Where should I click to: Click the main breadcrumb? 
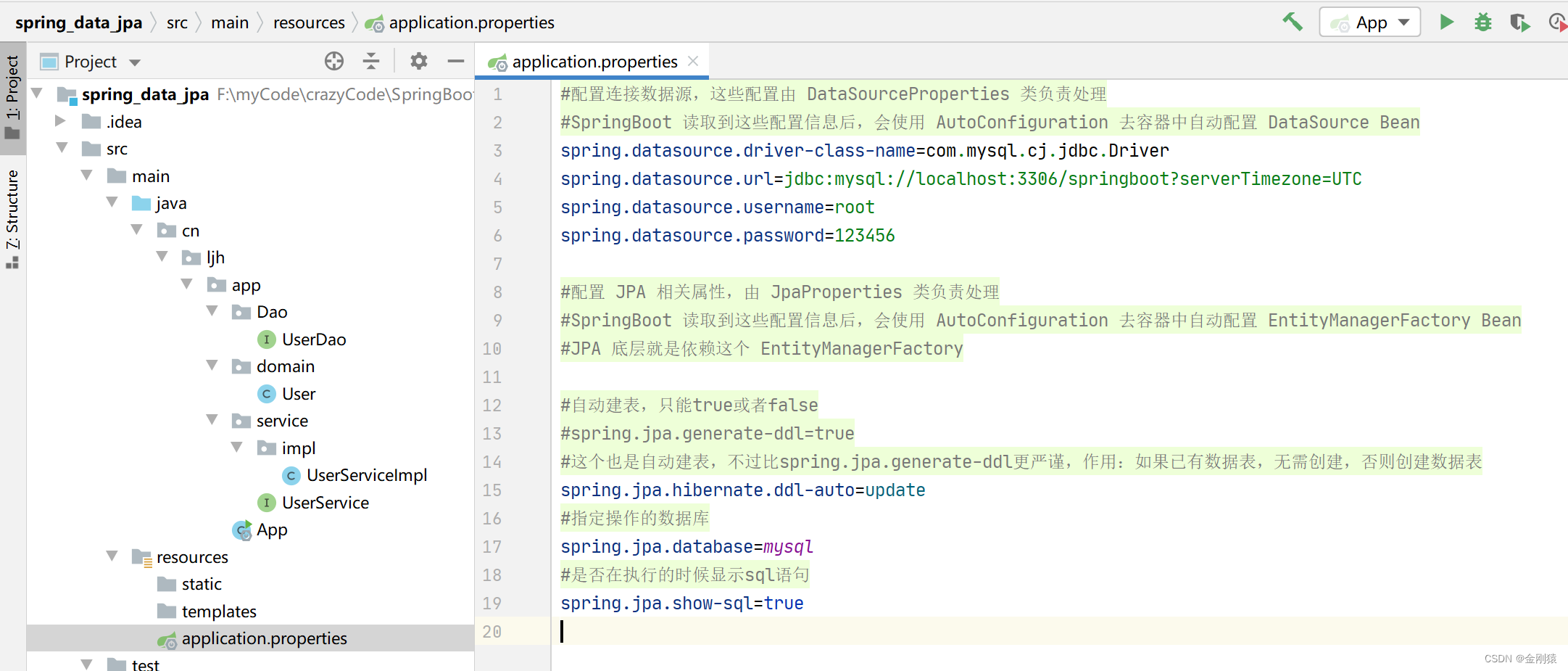(230, 22)
